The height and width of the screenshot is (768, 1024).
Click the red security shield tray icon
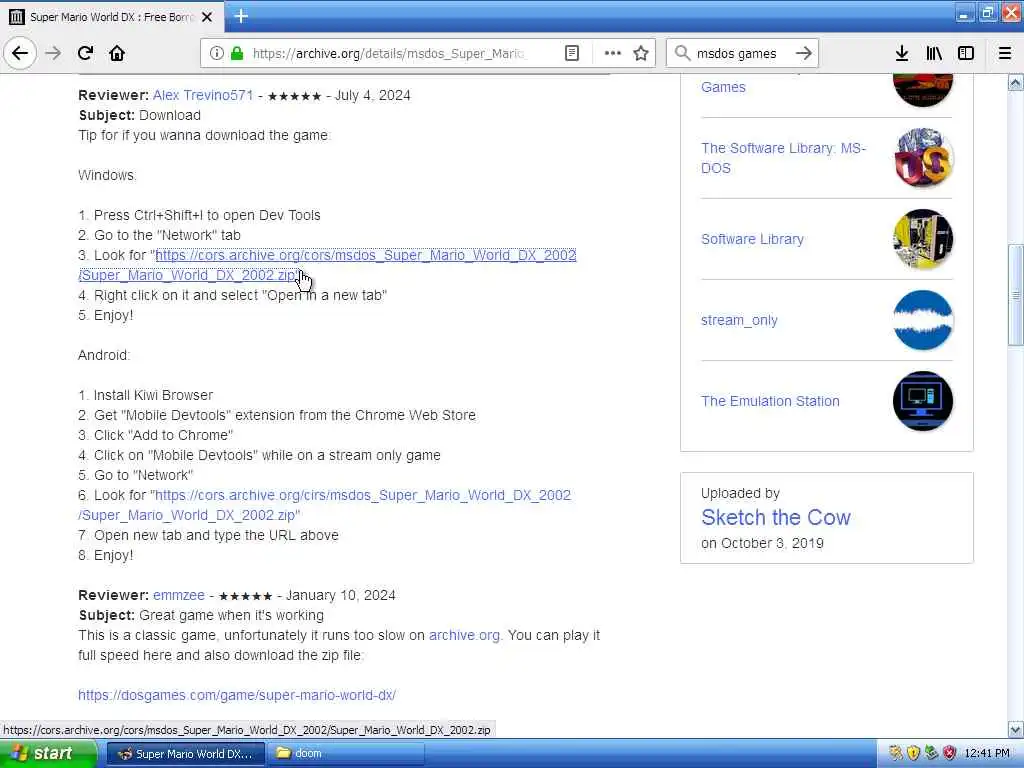pos(950,754)
